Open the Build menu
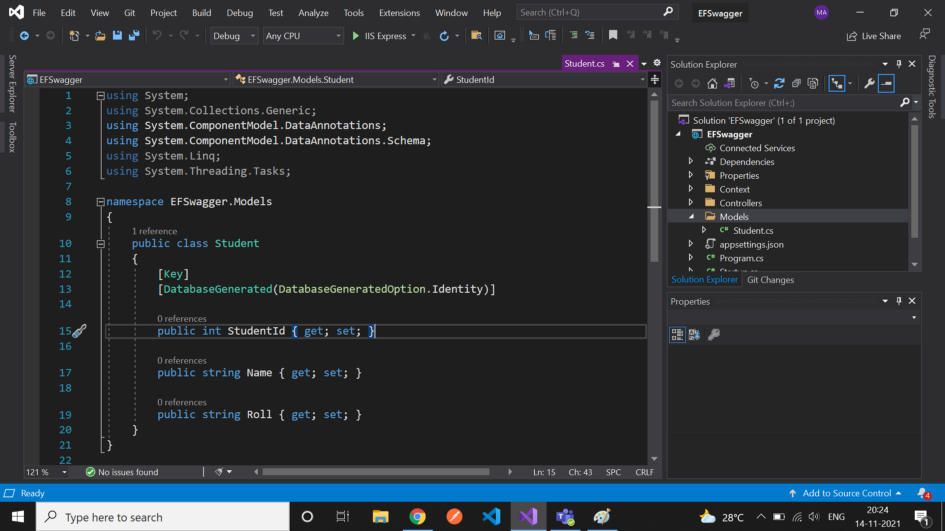Image resolution: width=945 pixels, height=531 pixels. click(x=201, y=13)
